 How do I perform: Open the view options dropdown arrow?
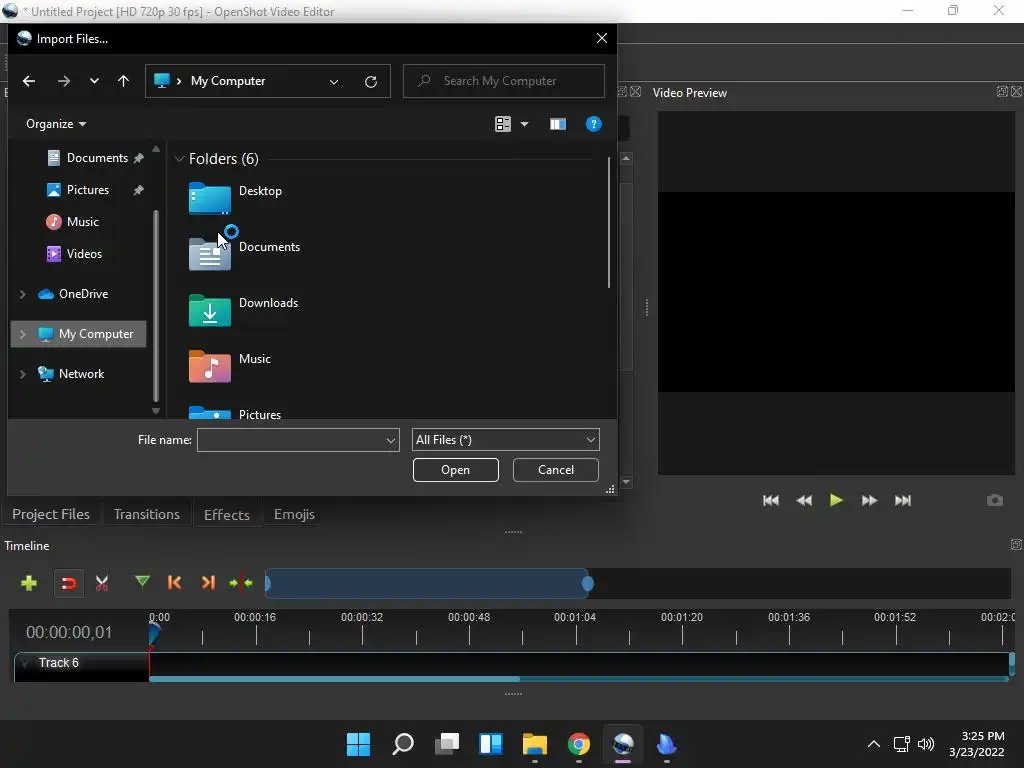click(x=524, y=123)
